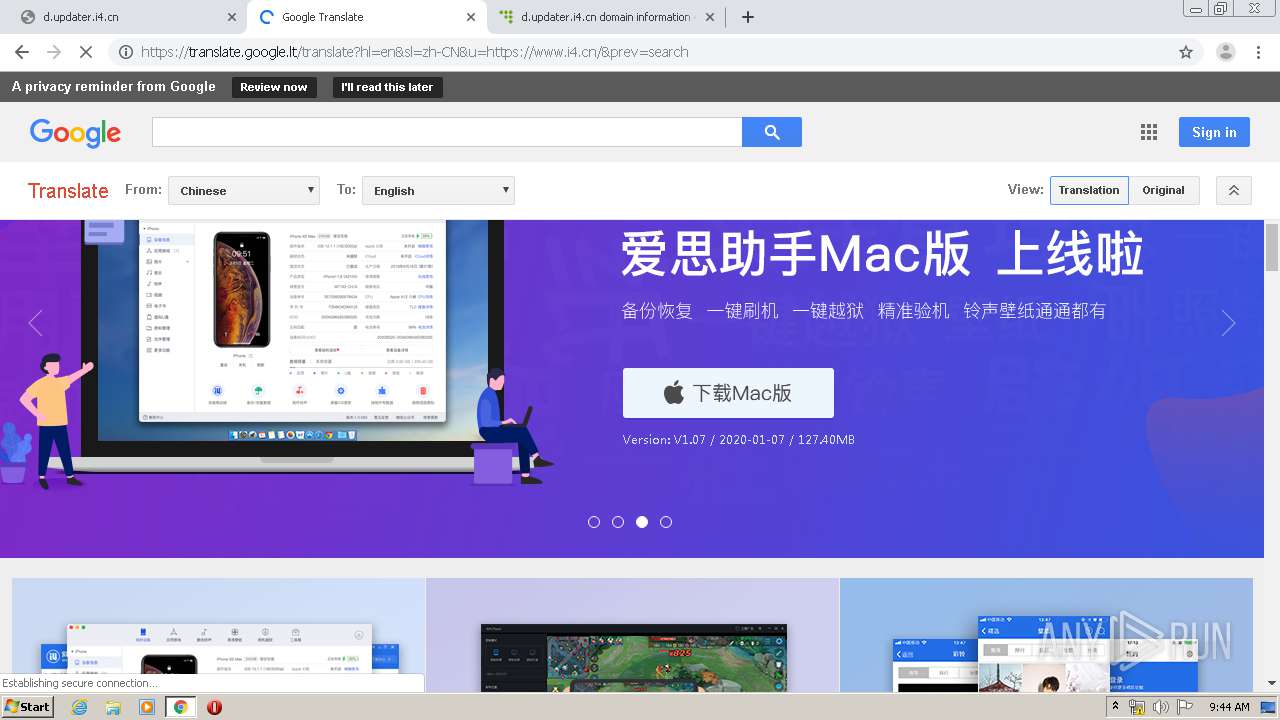
Task: Click the address bar URL
Action: (415, 52)
